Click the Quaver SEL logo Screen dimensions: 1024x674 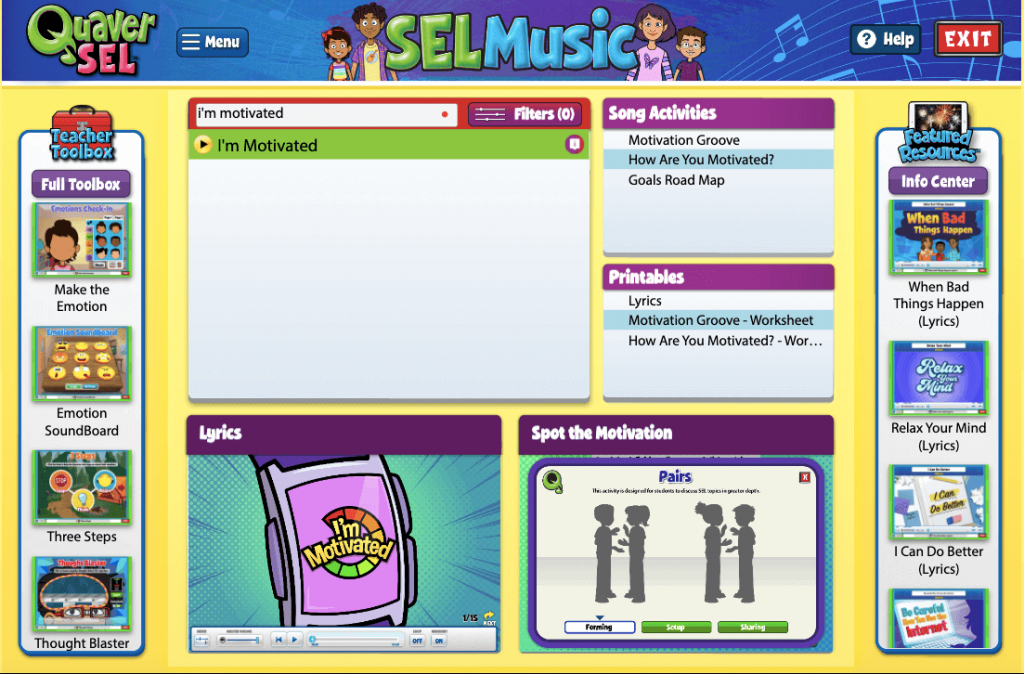click(x=91, y=40)
